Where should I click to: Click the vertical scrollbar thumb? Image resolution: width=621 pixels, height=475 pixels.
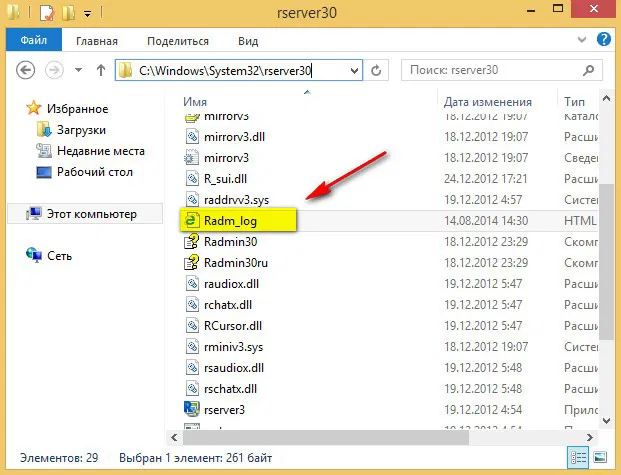click(606, 261)
